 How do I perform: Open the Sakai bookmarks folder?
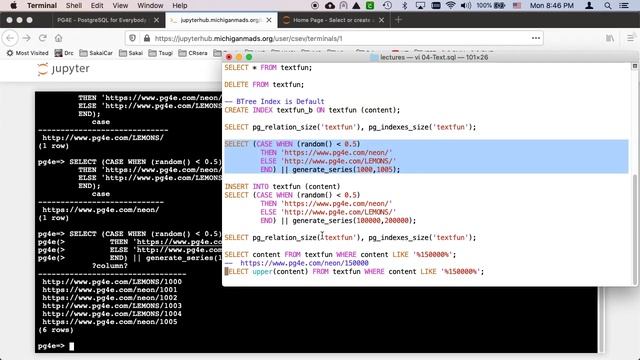click(131, 53)
